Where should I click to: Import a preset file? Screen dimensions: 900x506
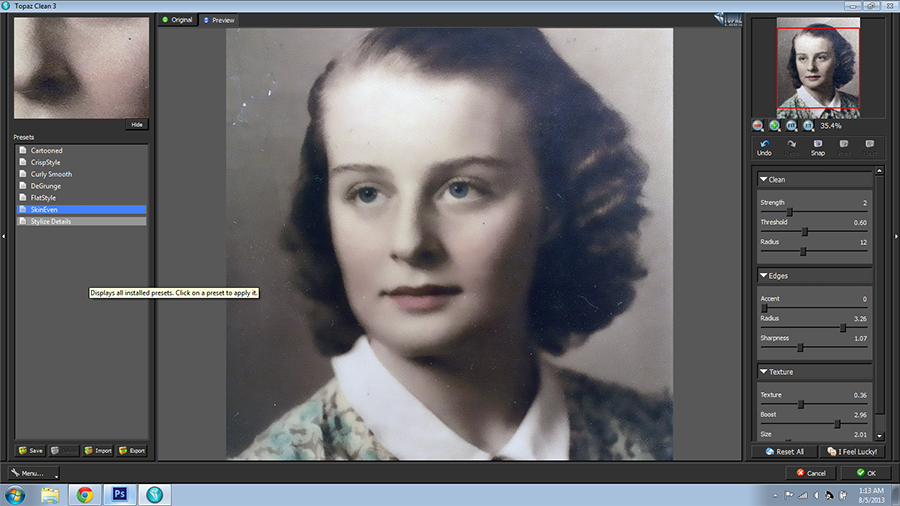pos(98,450)
